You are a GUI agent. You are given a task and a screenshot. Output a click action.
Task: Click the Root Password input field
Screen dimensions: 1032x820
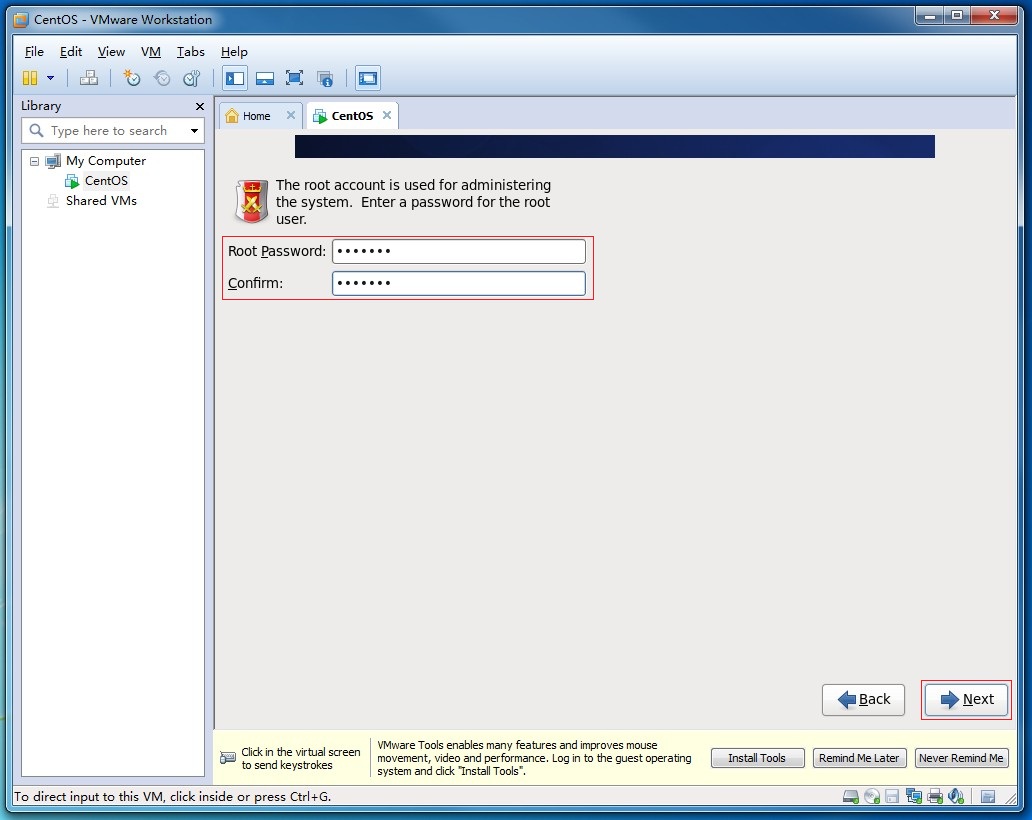click(x=458, y=251)
